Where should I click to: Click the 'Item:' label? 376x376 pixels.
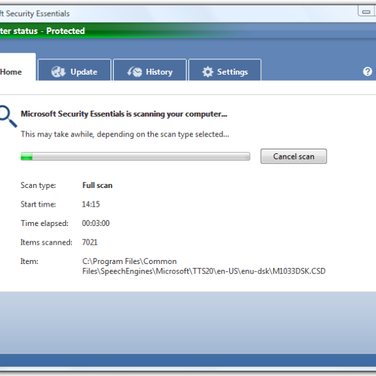(29, 261)
